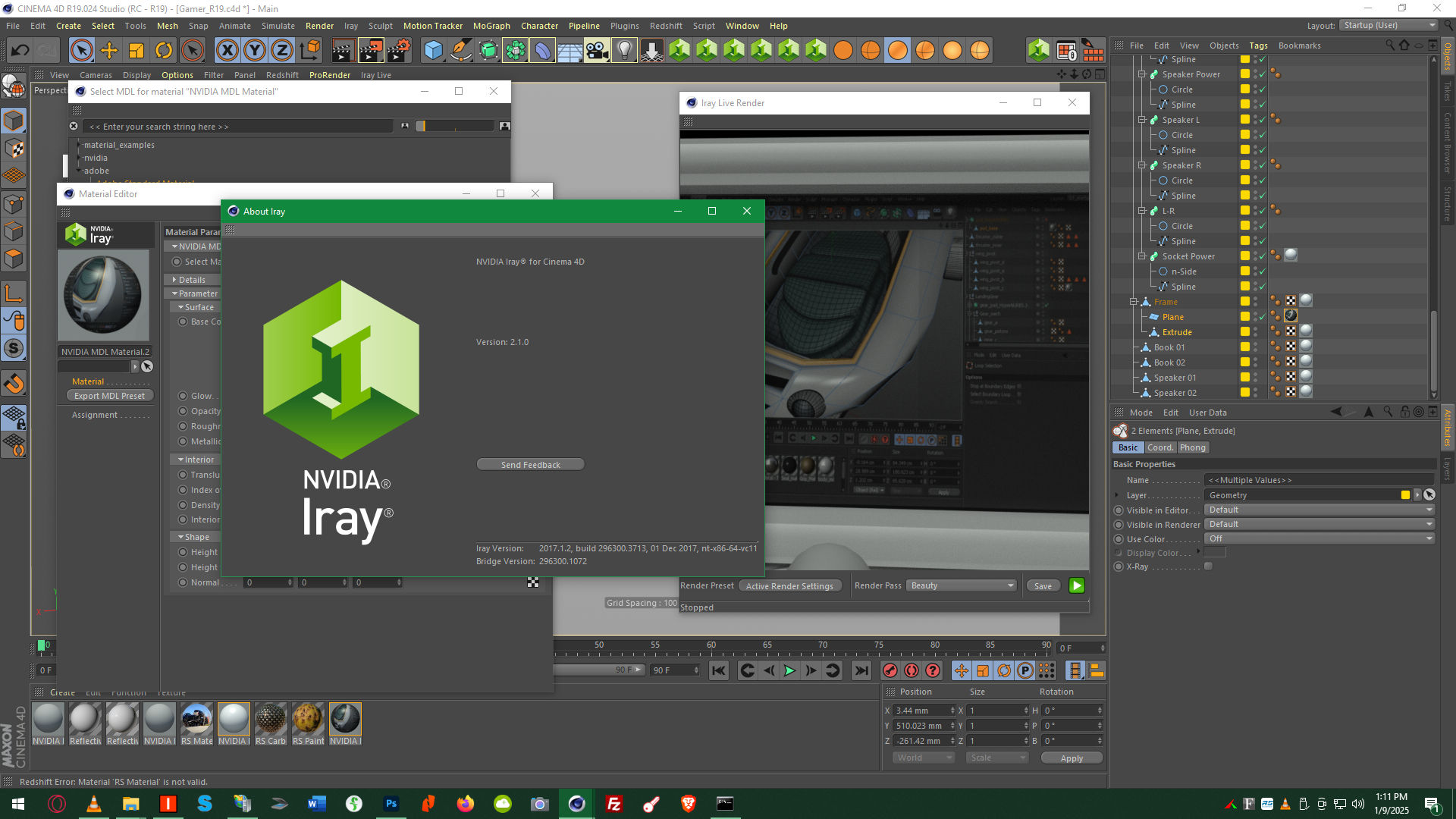The width and height of the screenshot is (1456, 819).
Task: Click Autokeying button in timeline
Action: [912, 670]
